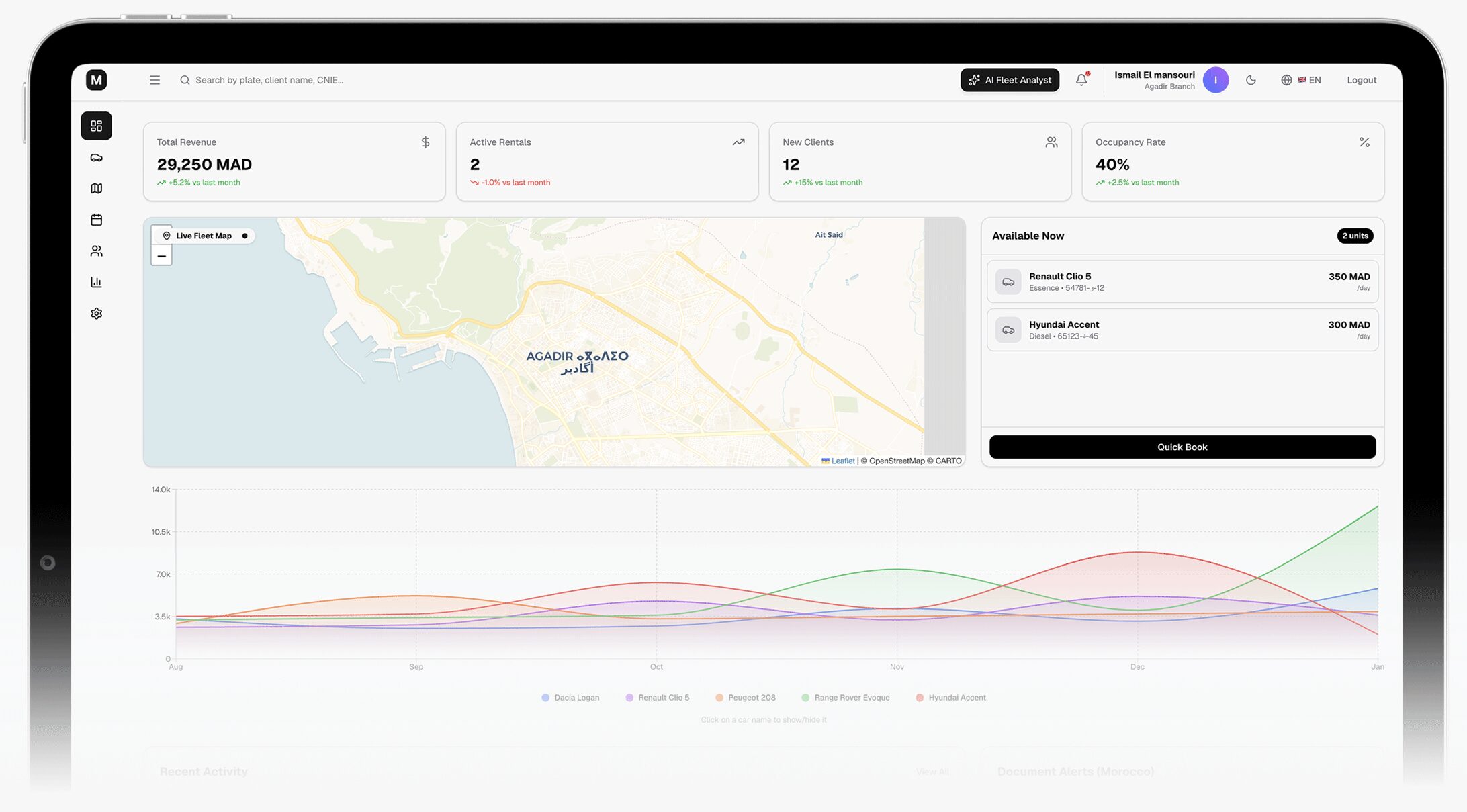Click Peugeot 208 legend color dot
1467x812 pixels.
point(719,698)
